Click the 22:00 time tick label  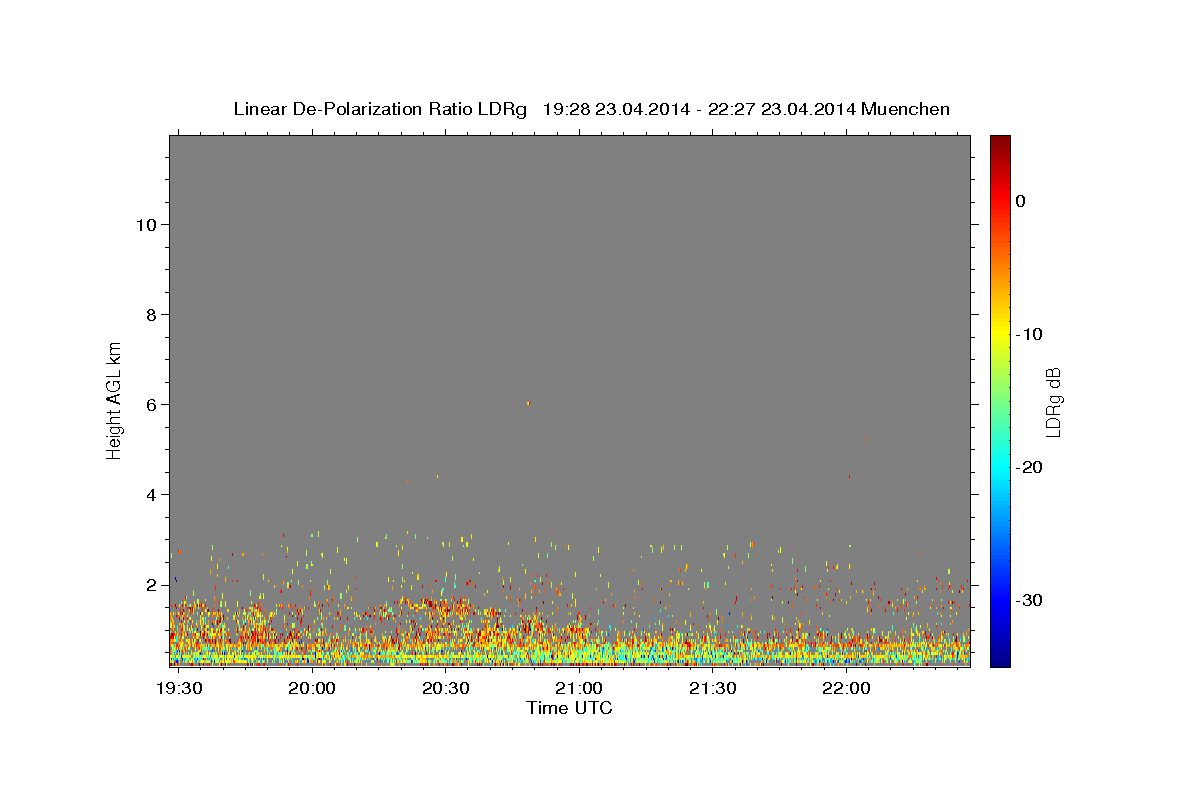point(846,690)
